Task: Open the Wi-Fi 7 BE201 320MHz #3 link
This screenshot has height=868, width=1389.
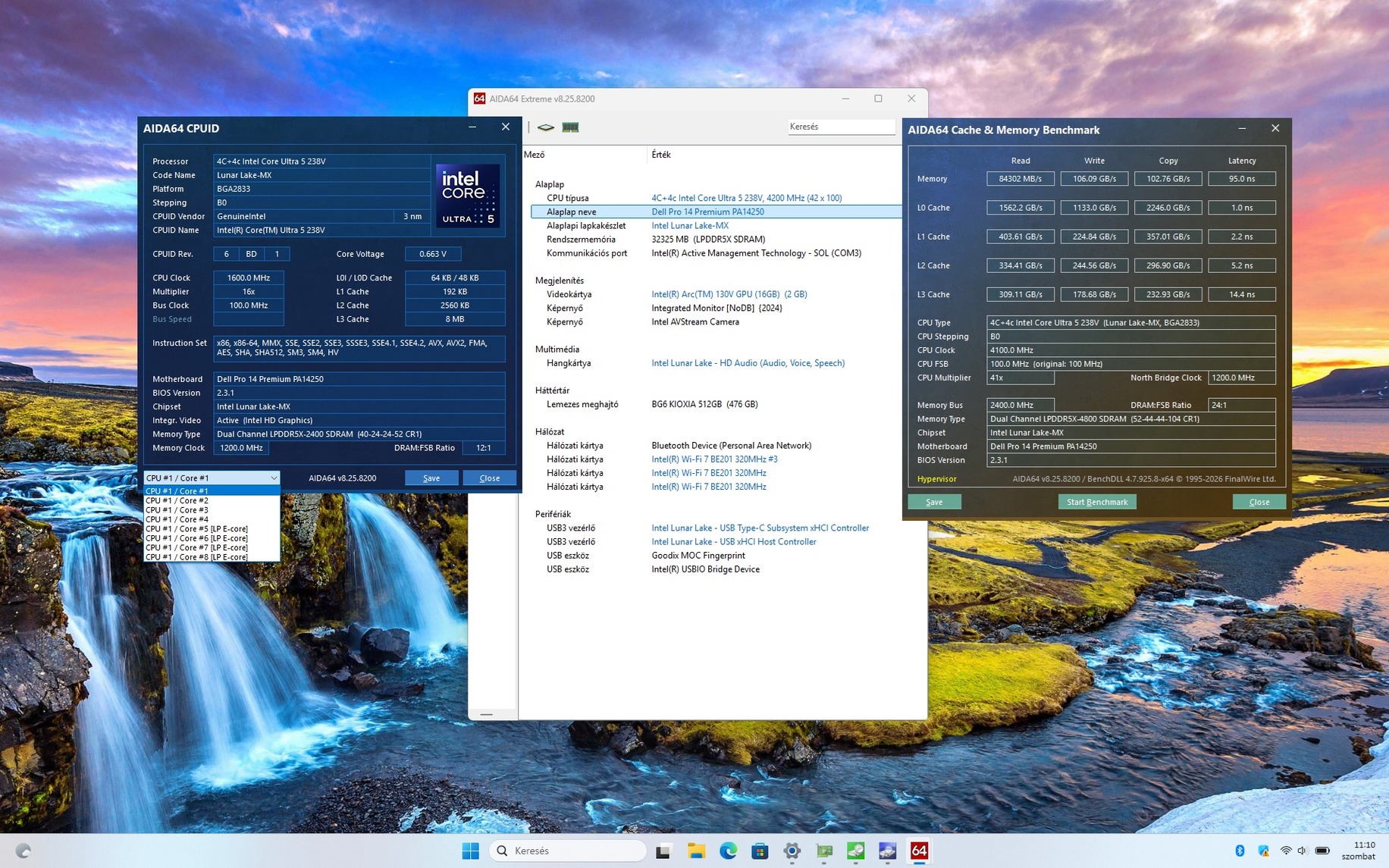Action: tap(714, 459)
